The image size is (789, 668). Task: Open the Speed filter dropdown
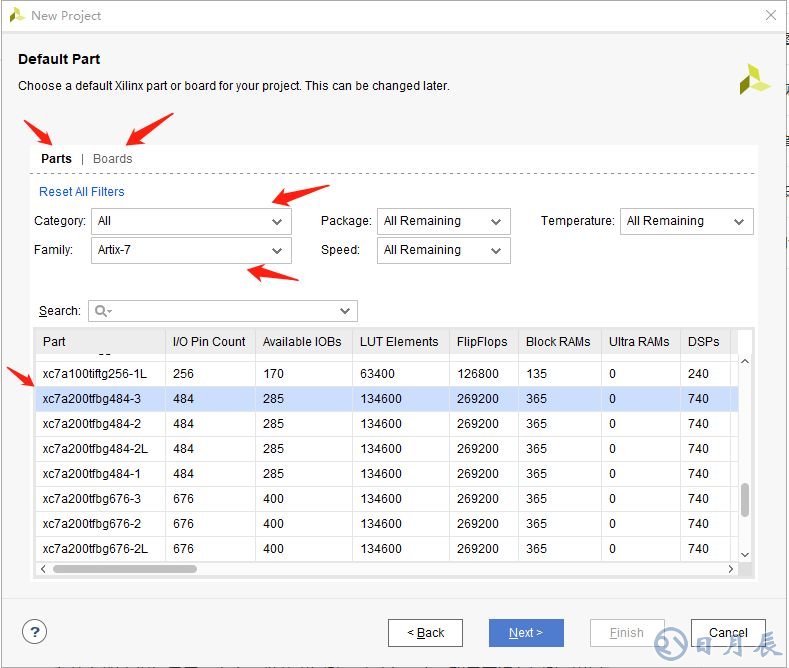pos(443,250)
